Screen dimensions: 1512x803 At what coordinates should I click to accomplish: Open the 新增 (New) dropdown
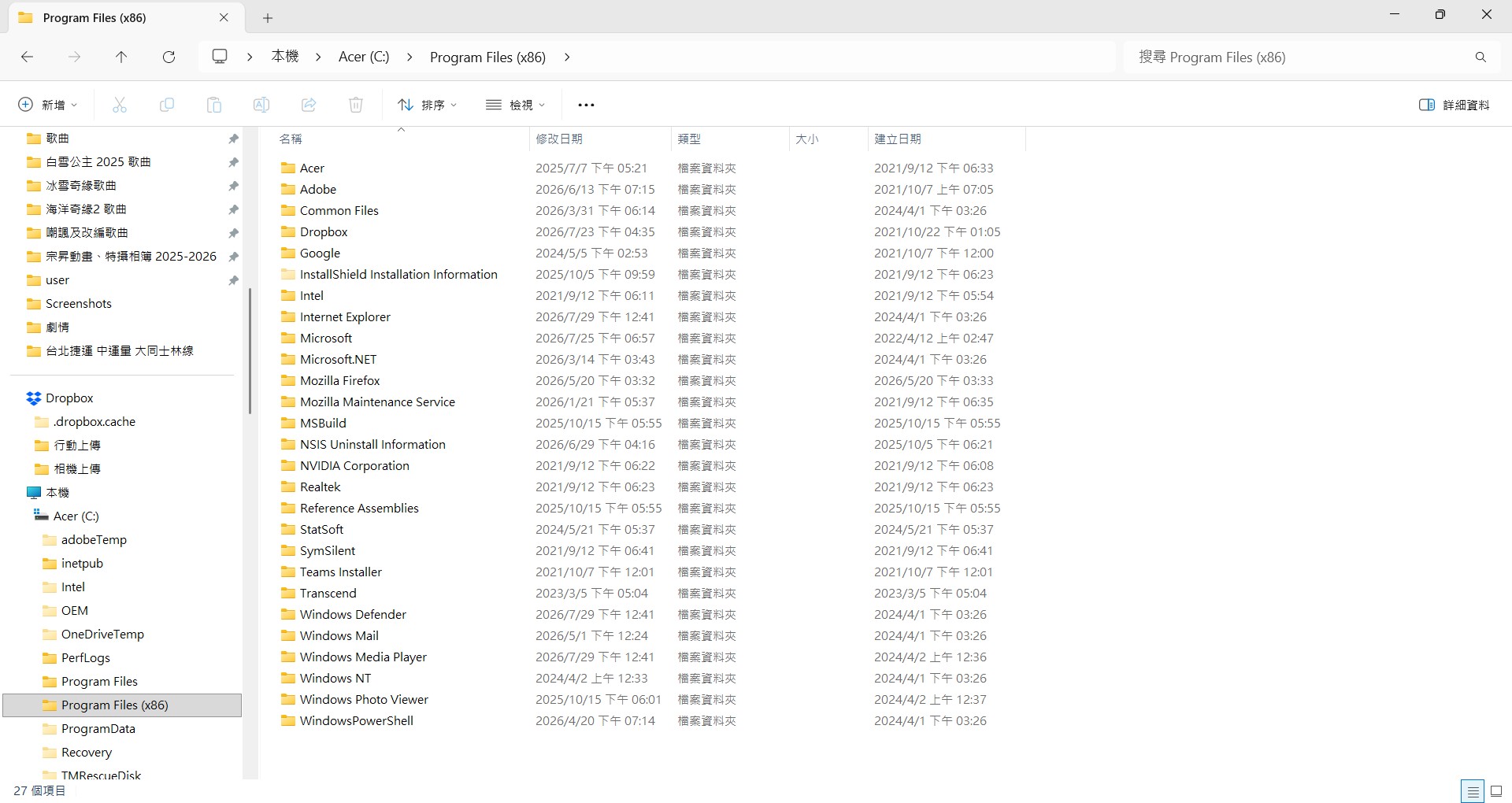point(48,105)
